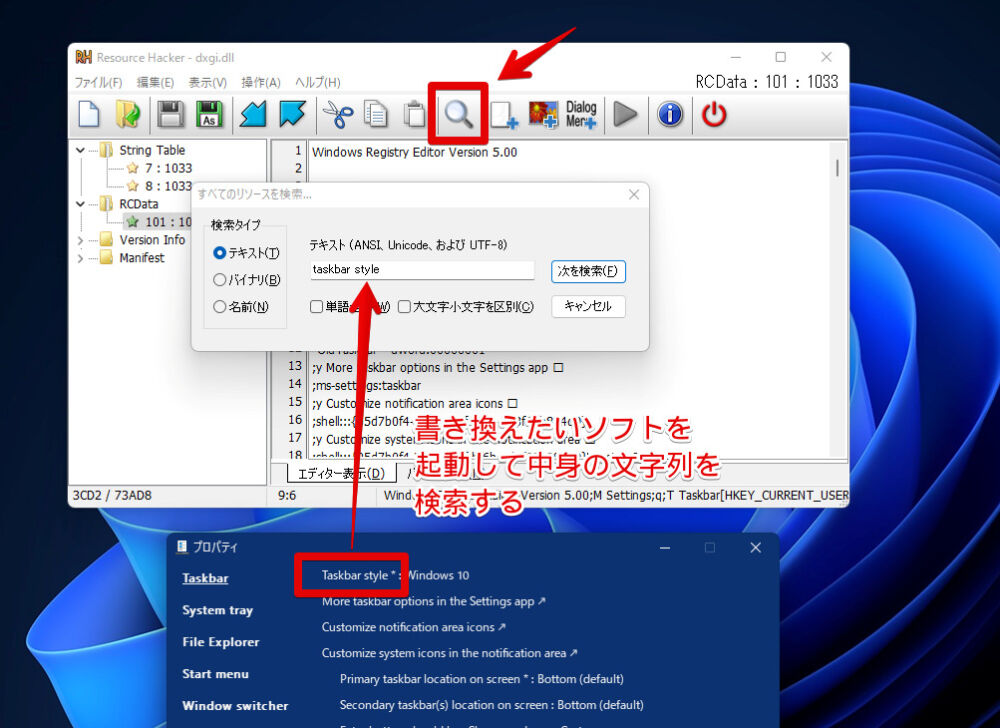Click the blue bookmark arrow icon

[292, 115]
